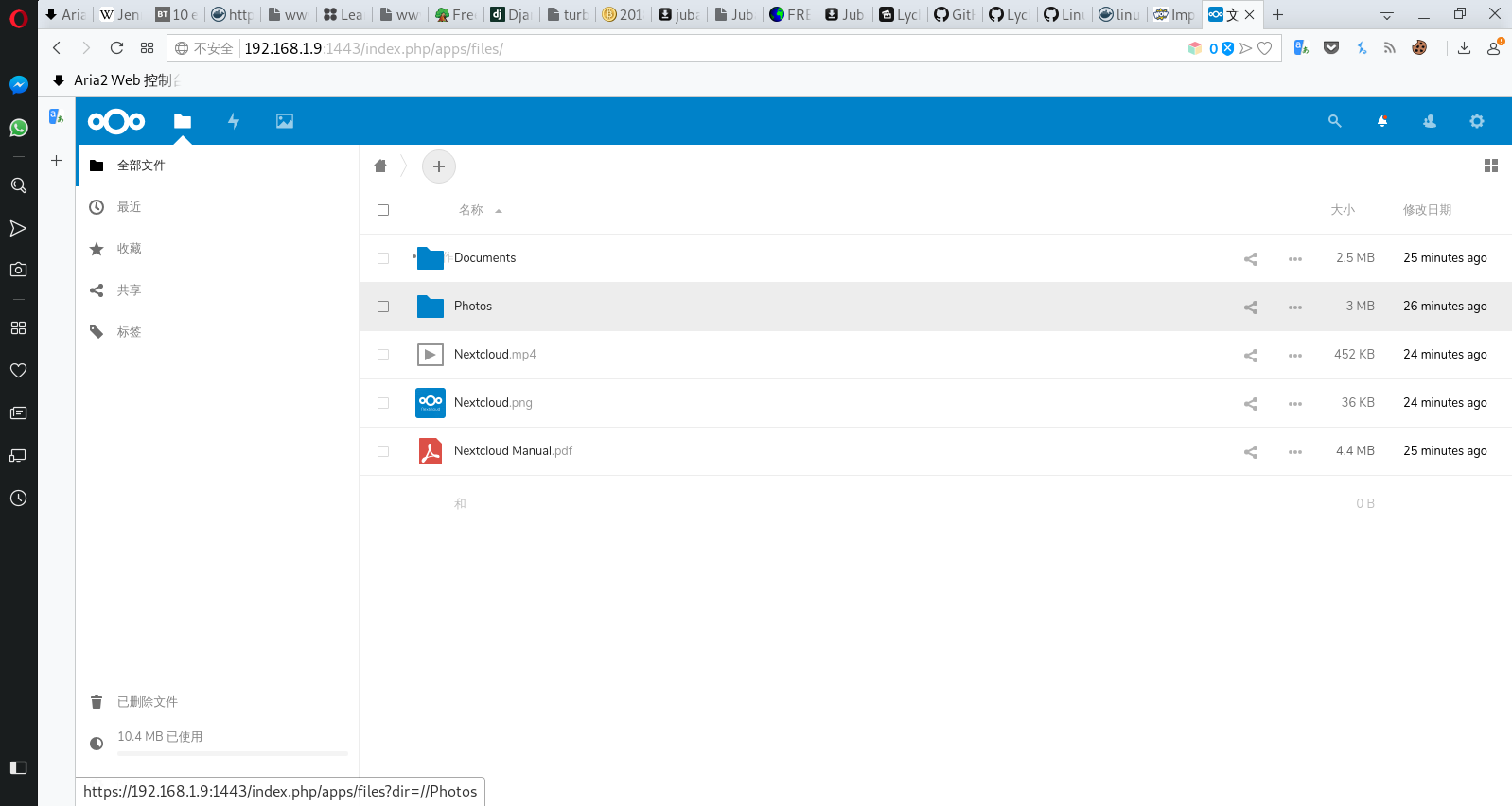Show Tags in sidebar
The height and width of the screenshot is (806, 1512).
tap(217, 332)
